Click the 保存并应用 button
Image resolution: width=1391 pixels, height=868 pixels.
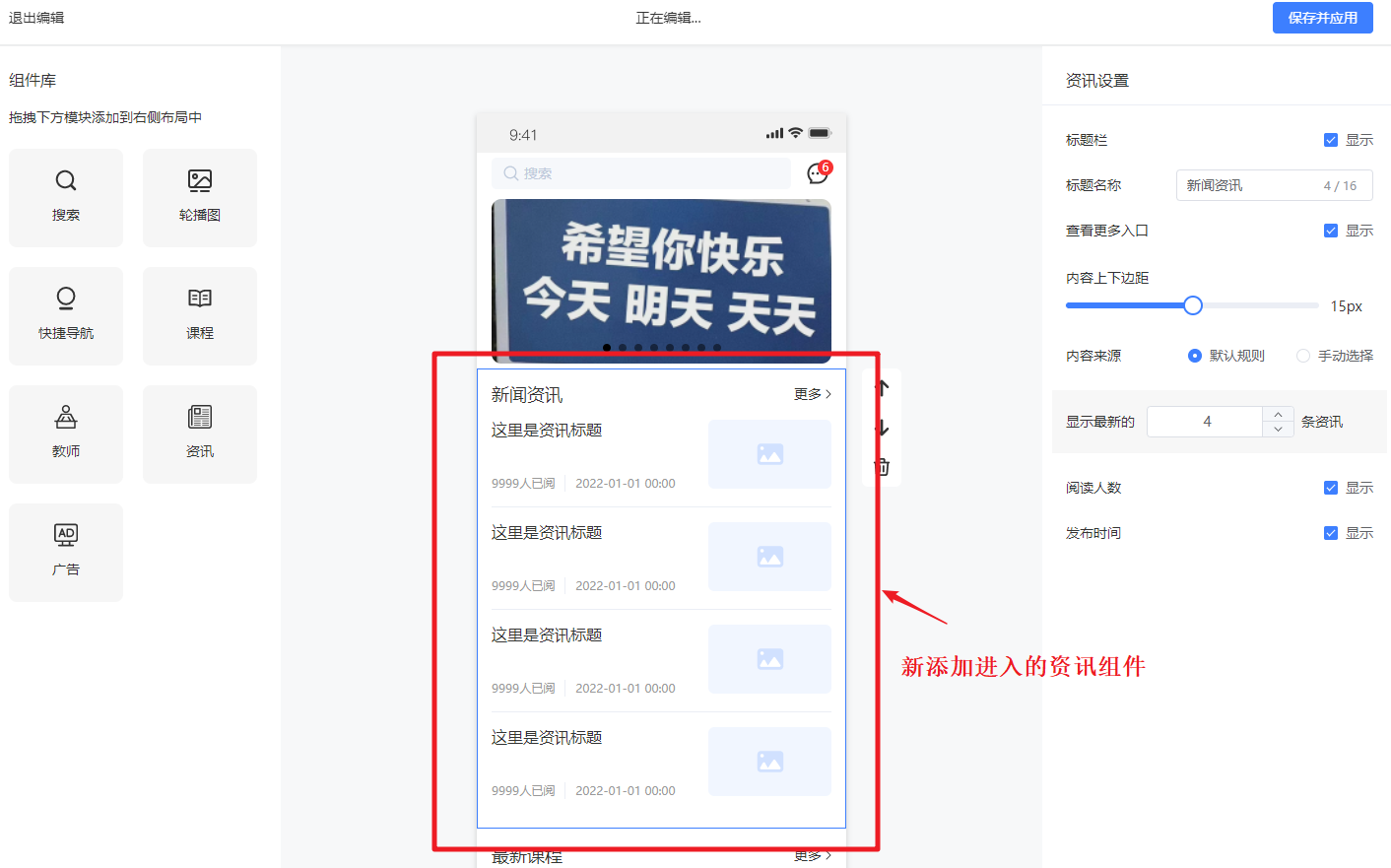coord(1323,18)
